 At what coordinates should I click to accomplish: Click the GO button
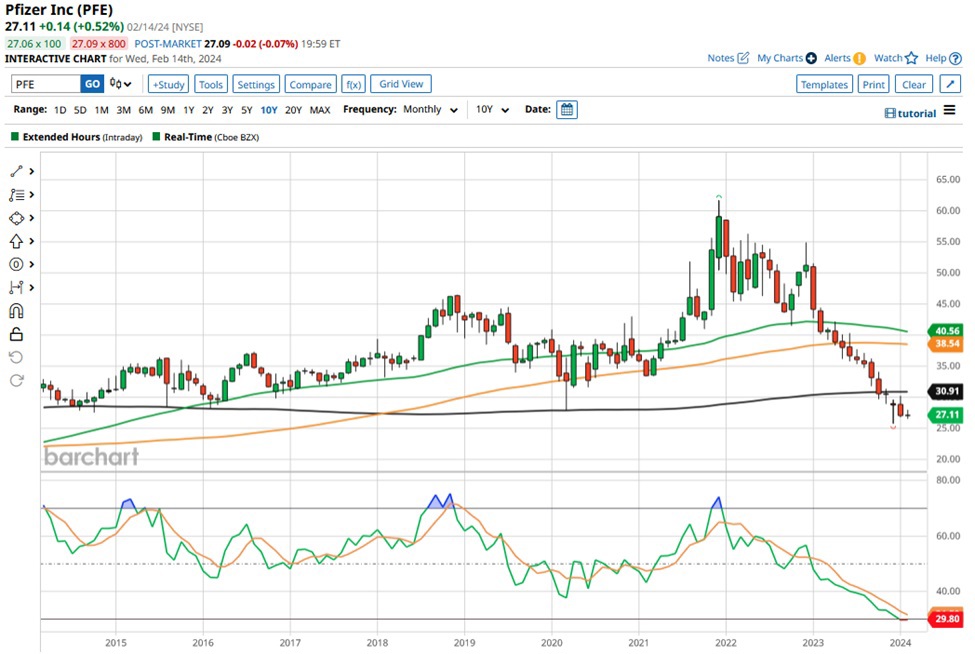pos(92,84)
